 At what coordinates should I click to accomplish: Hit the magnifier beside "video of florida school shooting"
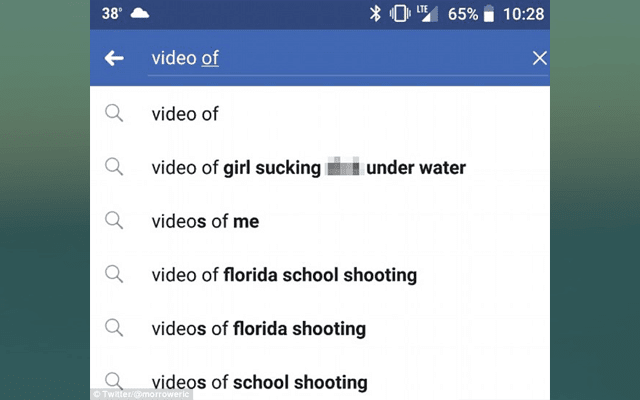(x=114, y=274)
